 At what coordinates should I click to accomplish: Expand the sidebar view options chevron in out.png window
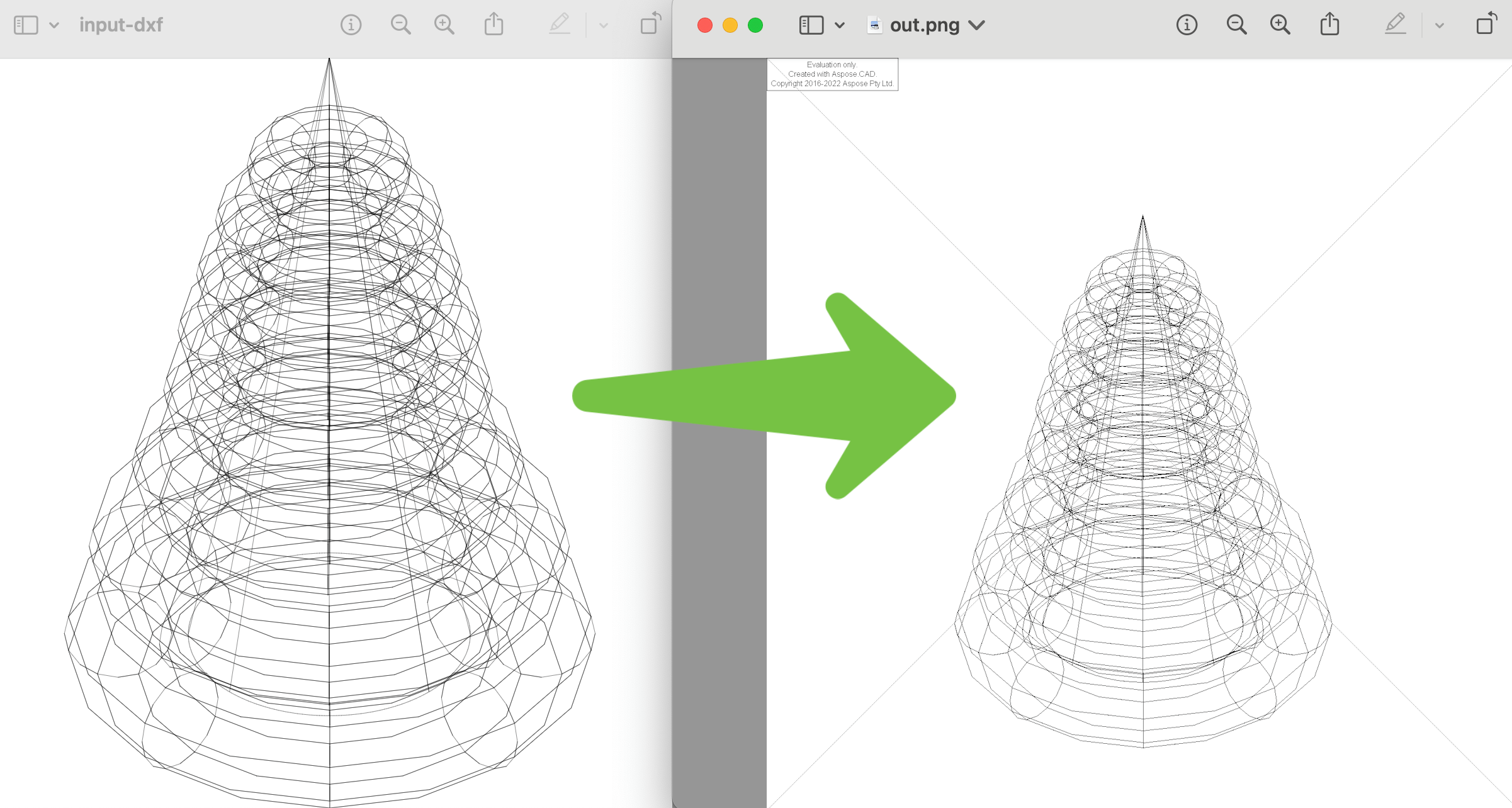[x=840, y=25]
